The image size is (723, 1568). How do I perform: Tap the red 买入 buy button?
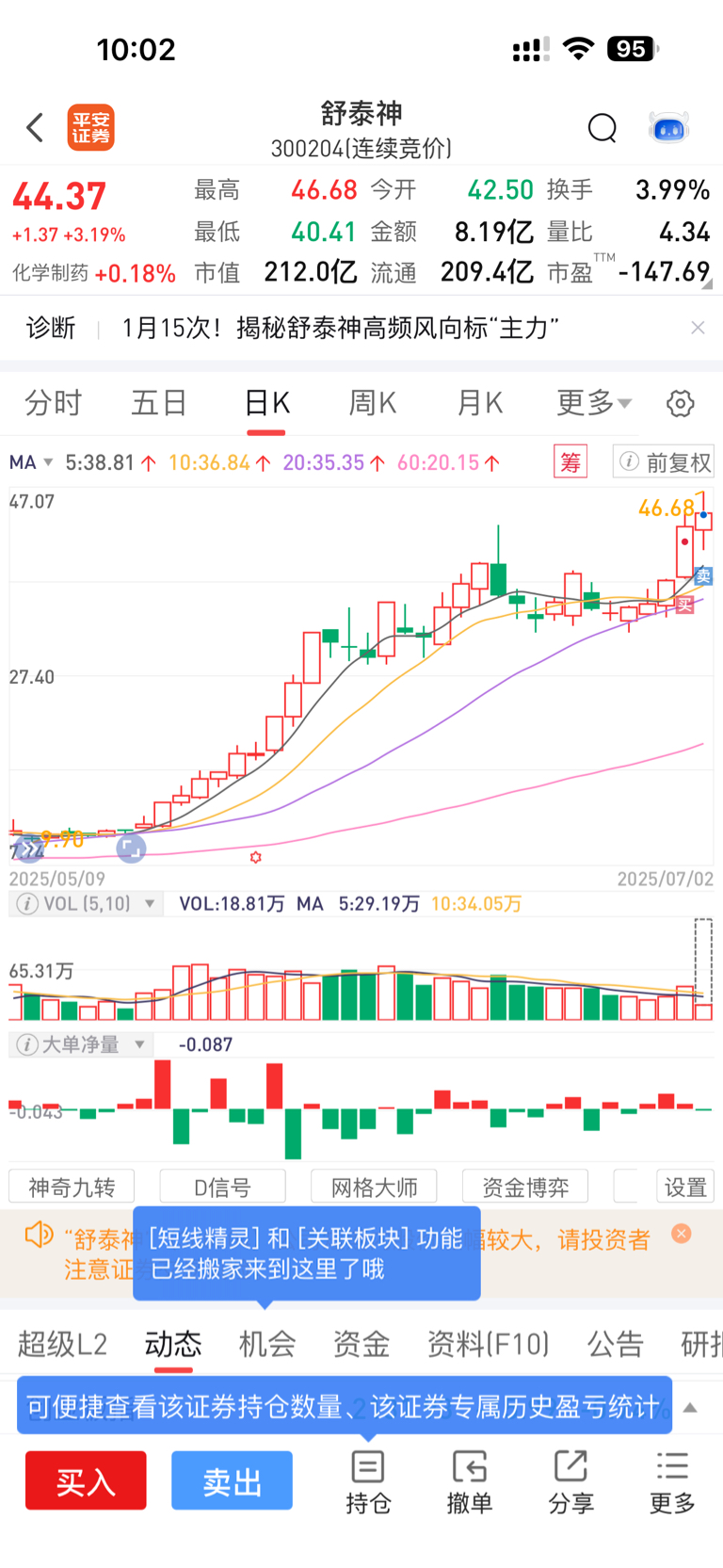[x=86, y=1481]
